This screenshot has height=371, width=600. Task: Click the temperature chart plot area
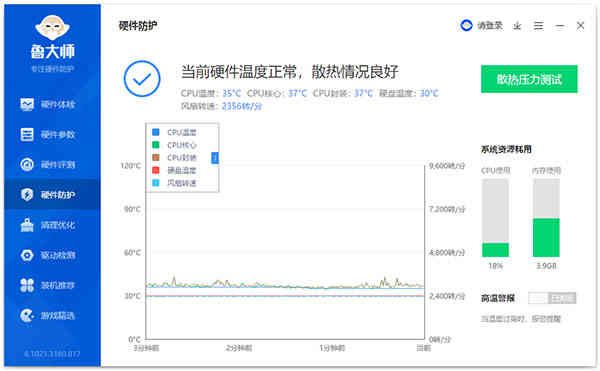(x=285, y=252)
